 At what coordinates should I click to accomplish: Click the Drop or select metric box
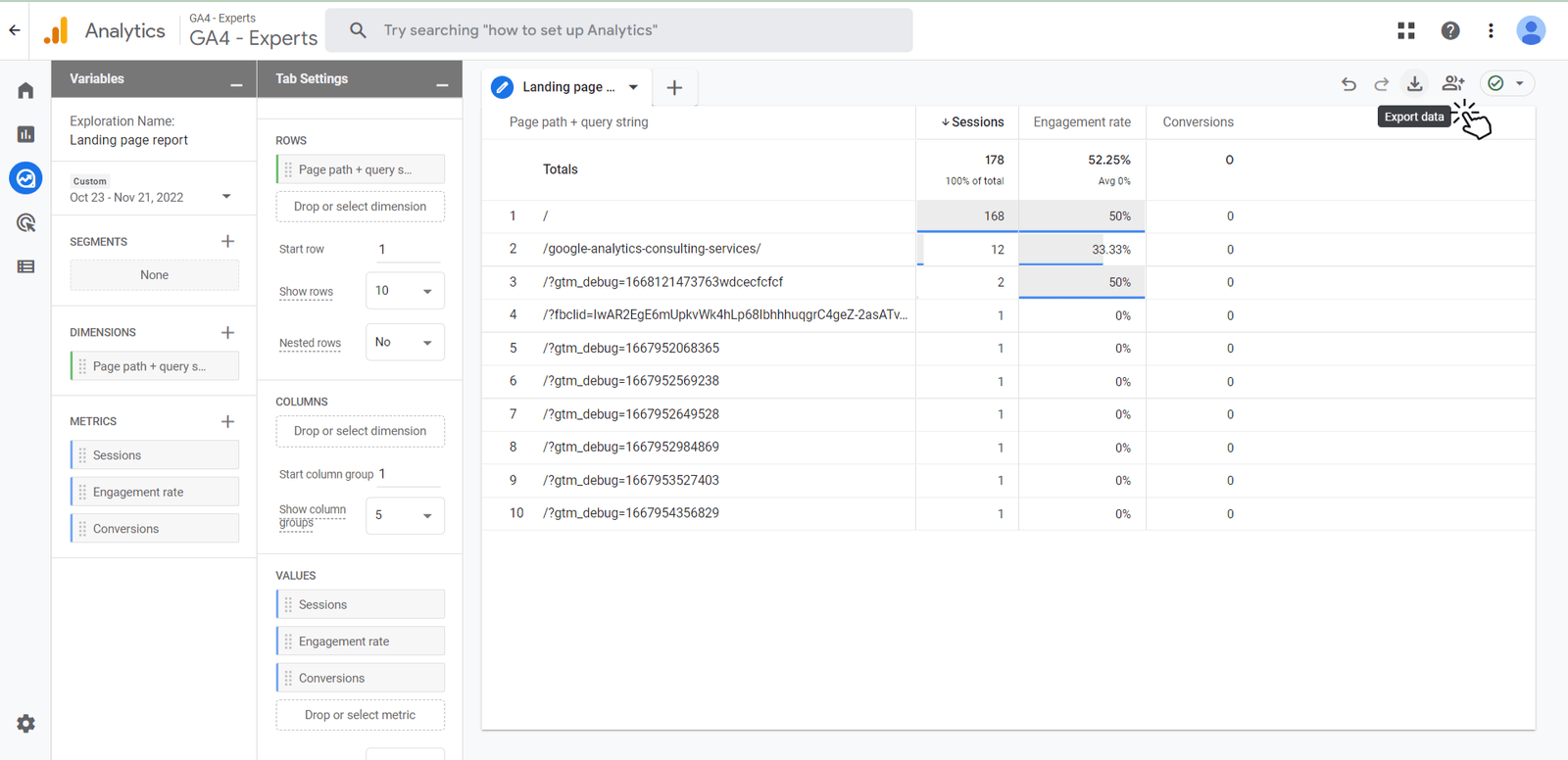coord(360,715)
